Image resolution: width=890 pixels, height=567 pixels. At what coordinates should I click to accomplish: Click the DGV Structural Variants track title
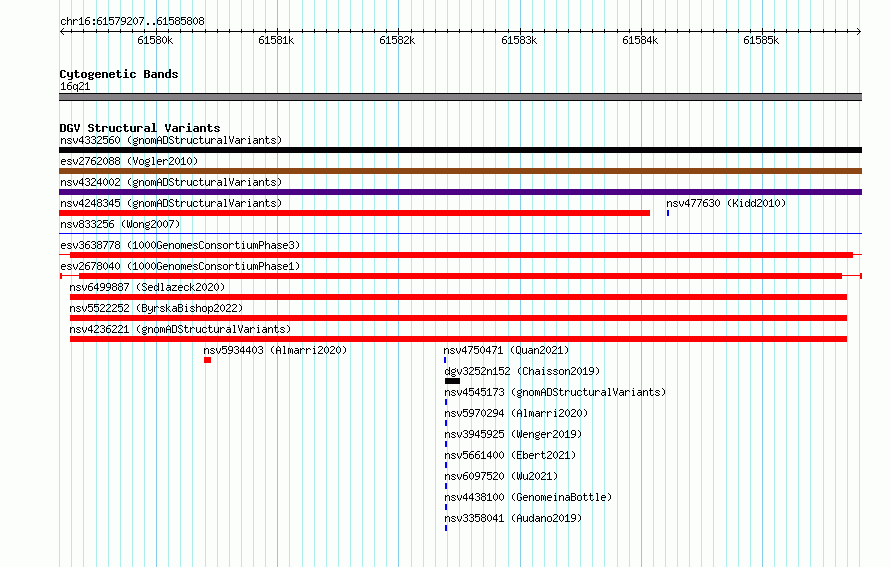pos(140,128)
